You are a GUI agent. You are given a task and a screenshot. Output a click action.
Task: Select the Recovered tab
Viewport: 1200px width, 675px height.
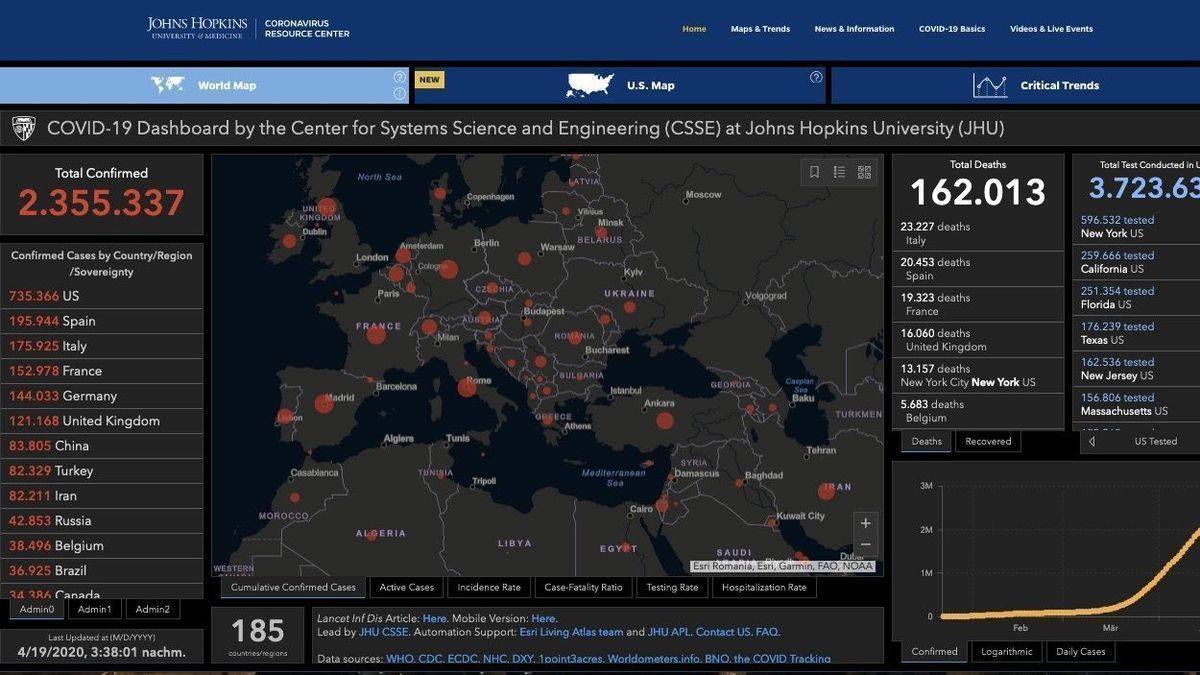coord(988,441)
